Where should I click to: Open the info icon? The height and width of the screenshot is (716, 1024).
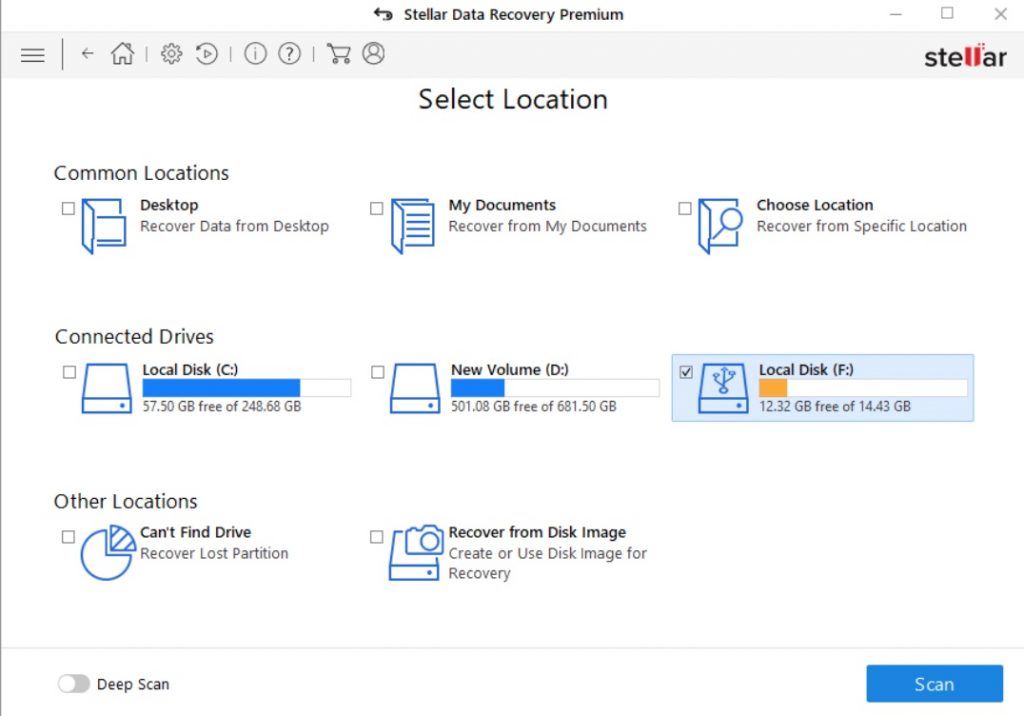[255, 54]
